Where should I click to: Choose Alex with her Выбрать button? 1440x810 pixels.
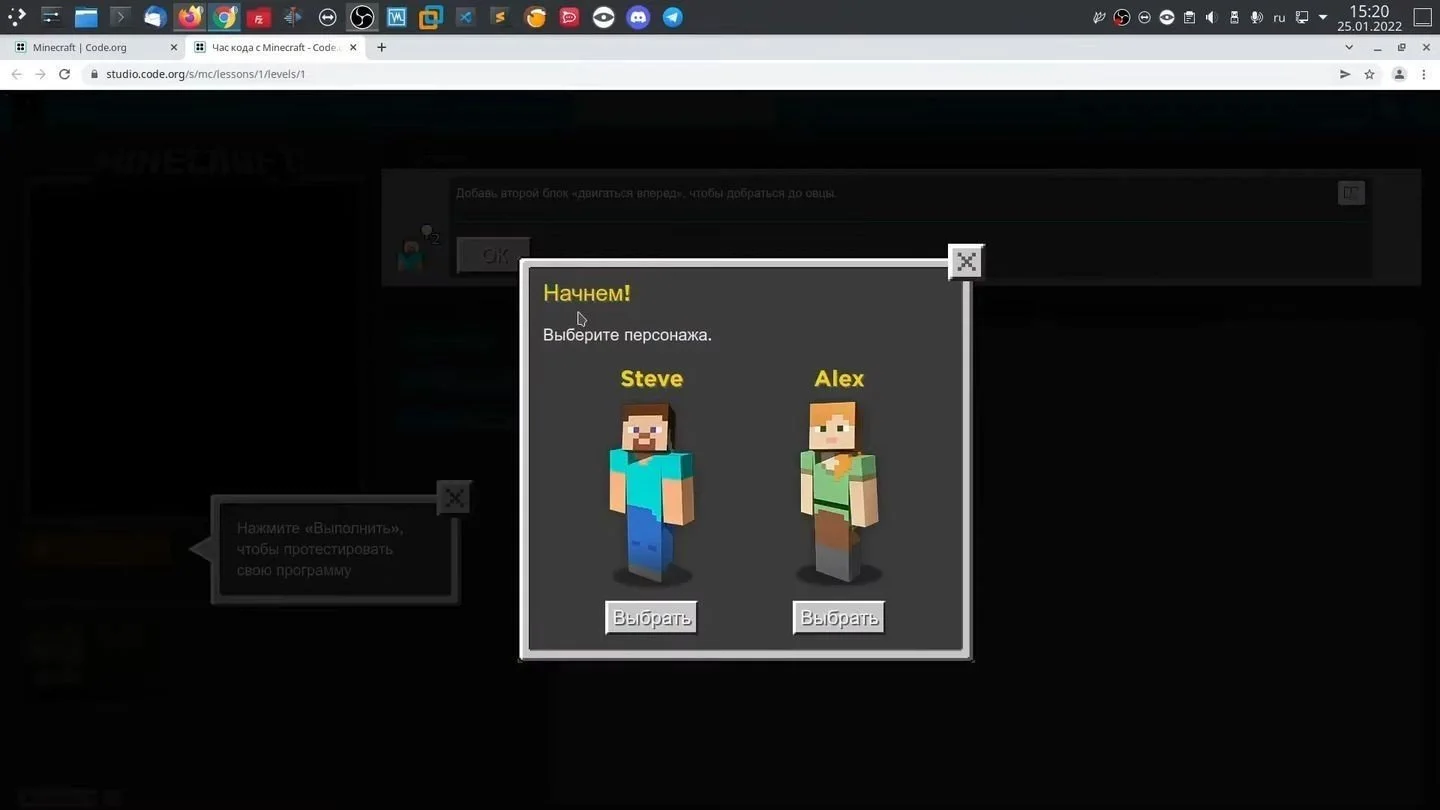(839, 618)
